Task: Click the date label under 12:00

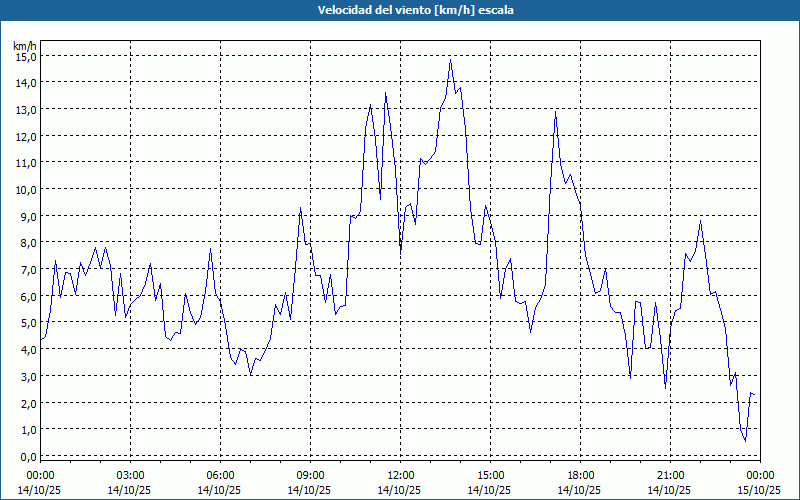Action: coord(400,490)
